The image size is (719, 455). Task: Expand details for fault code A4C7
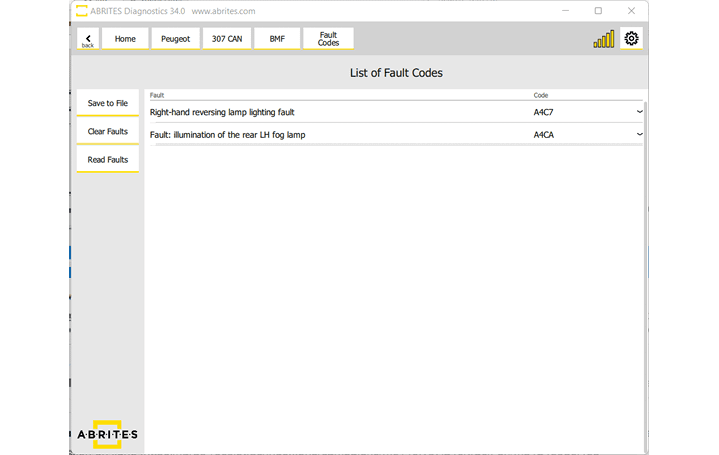[639, 112]
